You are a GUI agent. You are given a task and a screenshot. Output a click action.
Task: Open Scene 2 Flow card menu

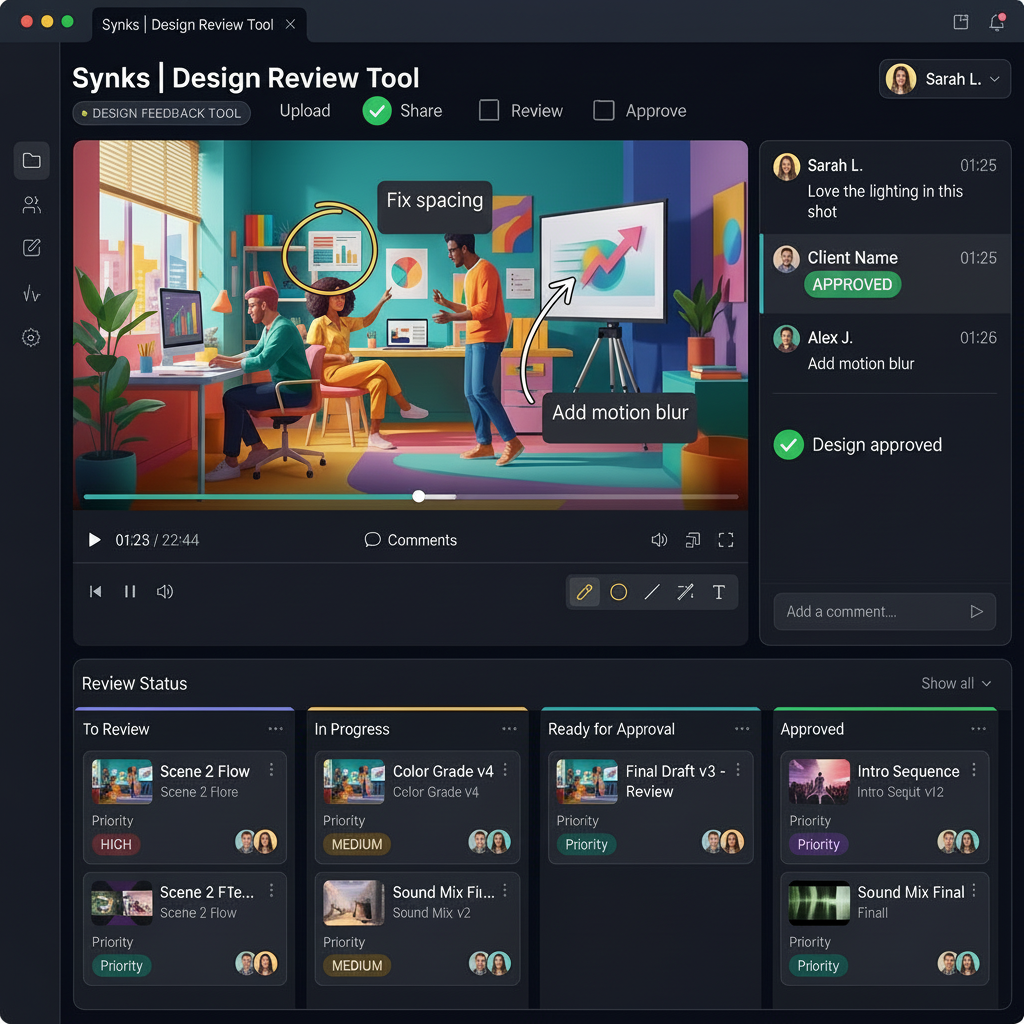tap(271, 771)
